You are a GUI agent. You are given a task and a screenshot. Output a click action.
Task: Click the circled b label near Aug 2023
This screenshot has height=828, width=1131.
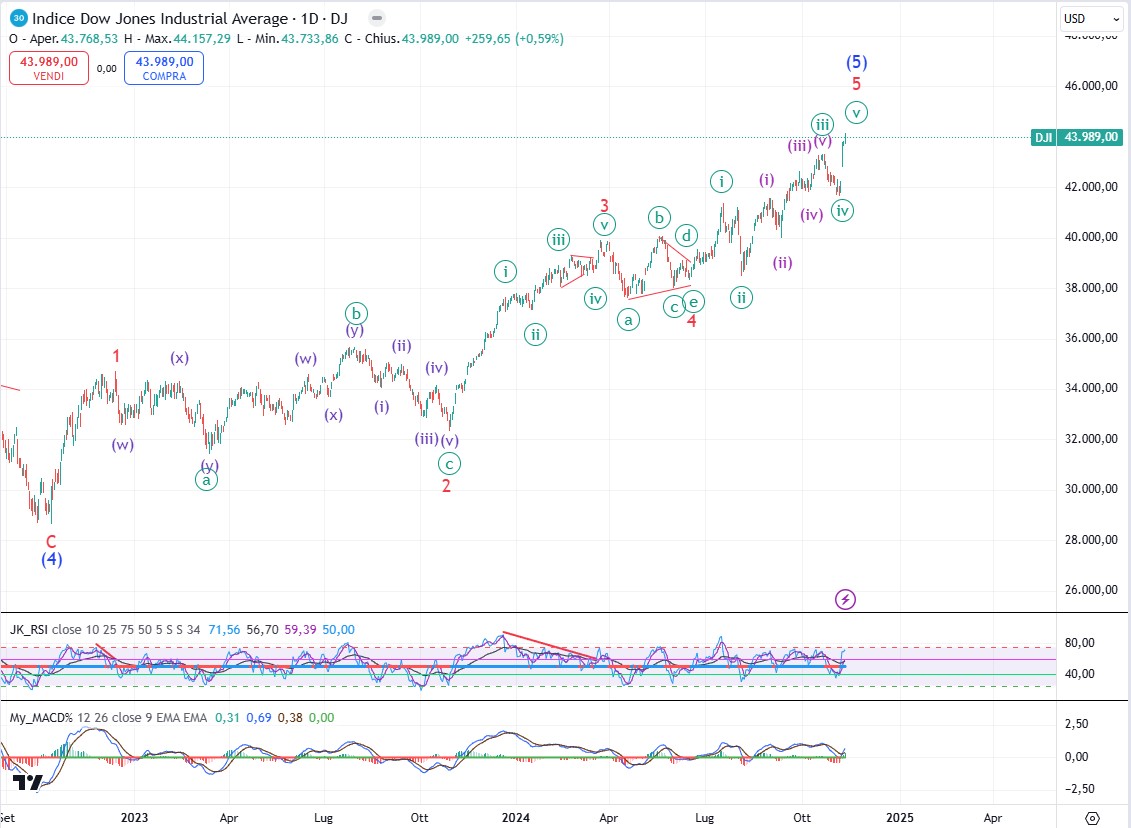pos(356,314)
